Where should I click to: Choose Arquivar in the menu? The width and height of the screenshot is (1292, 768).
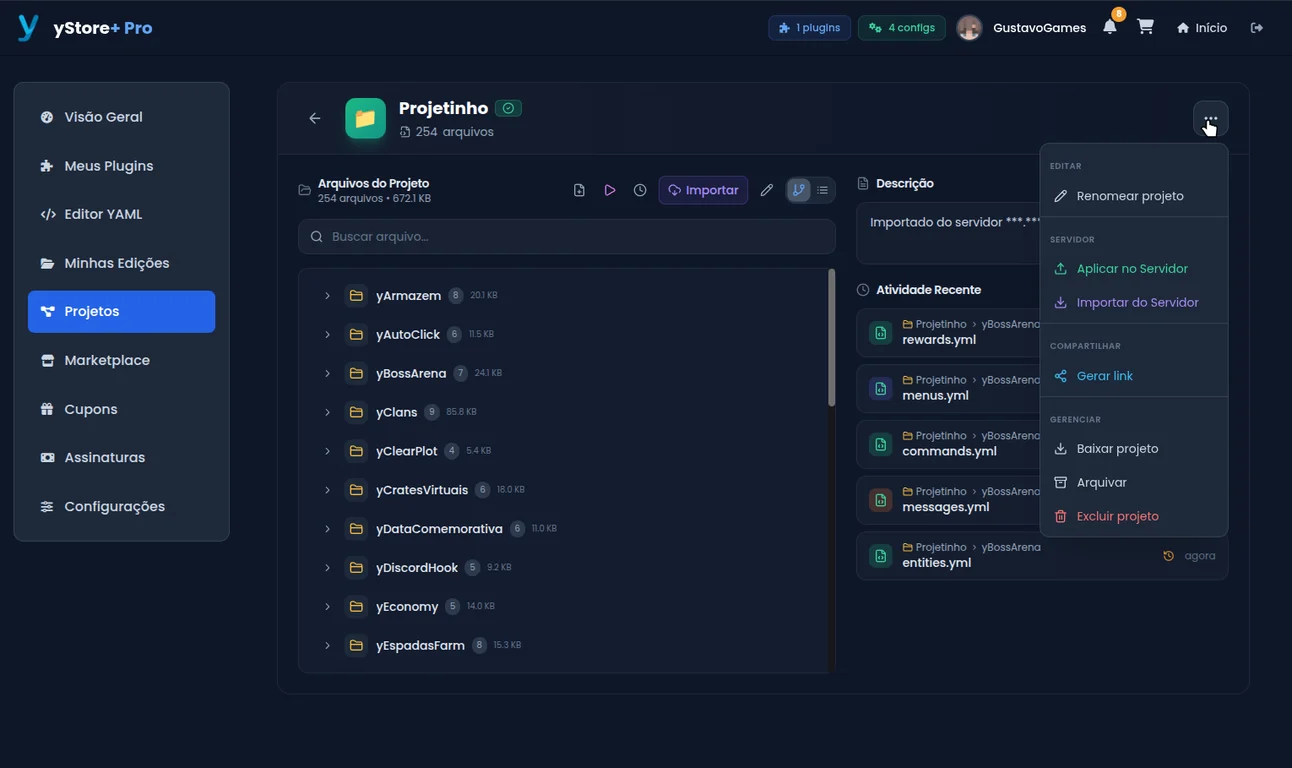[x=1133, y=482]
